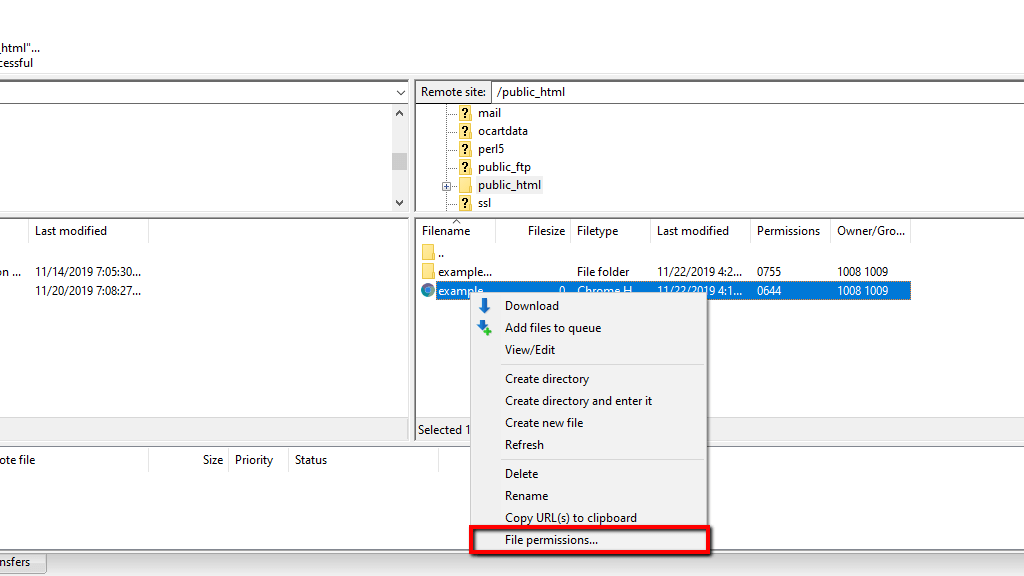
Task: Select ocartdata in the remote directory tree
Action: (x=503, y=130)
